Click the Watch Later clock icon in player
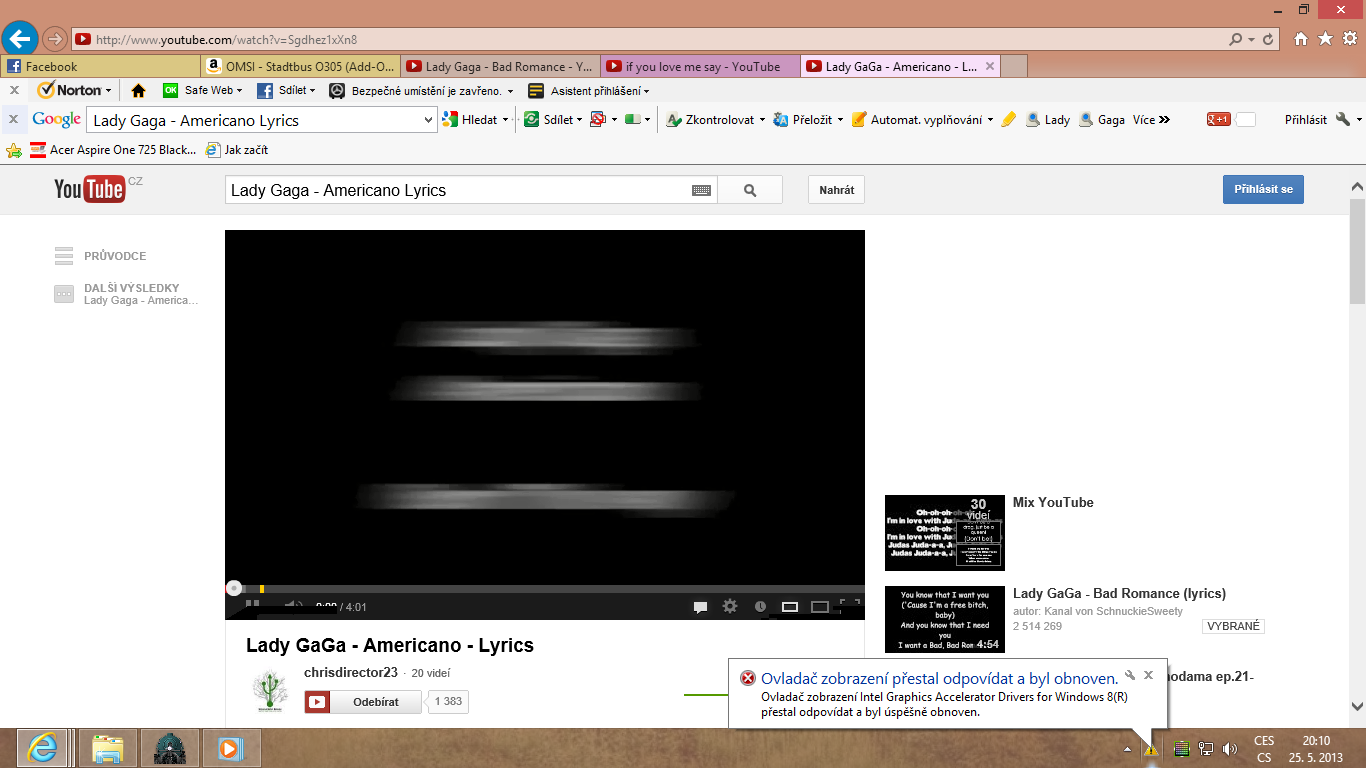 [x=760, y=606]
